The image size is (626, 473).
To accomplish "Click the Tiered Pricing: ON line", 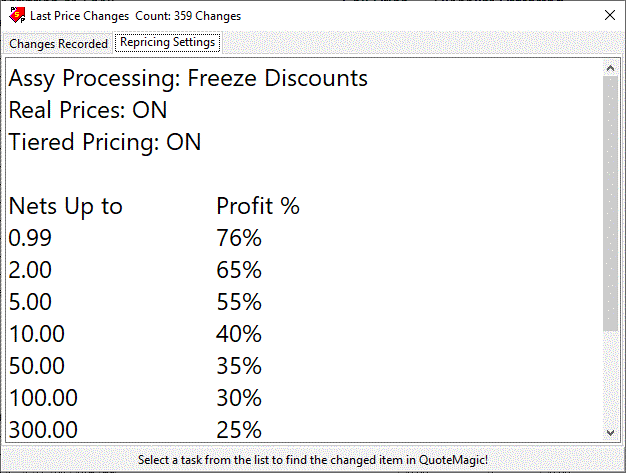I will 105,142.
